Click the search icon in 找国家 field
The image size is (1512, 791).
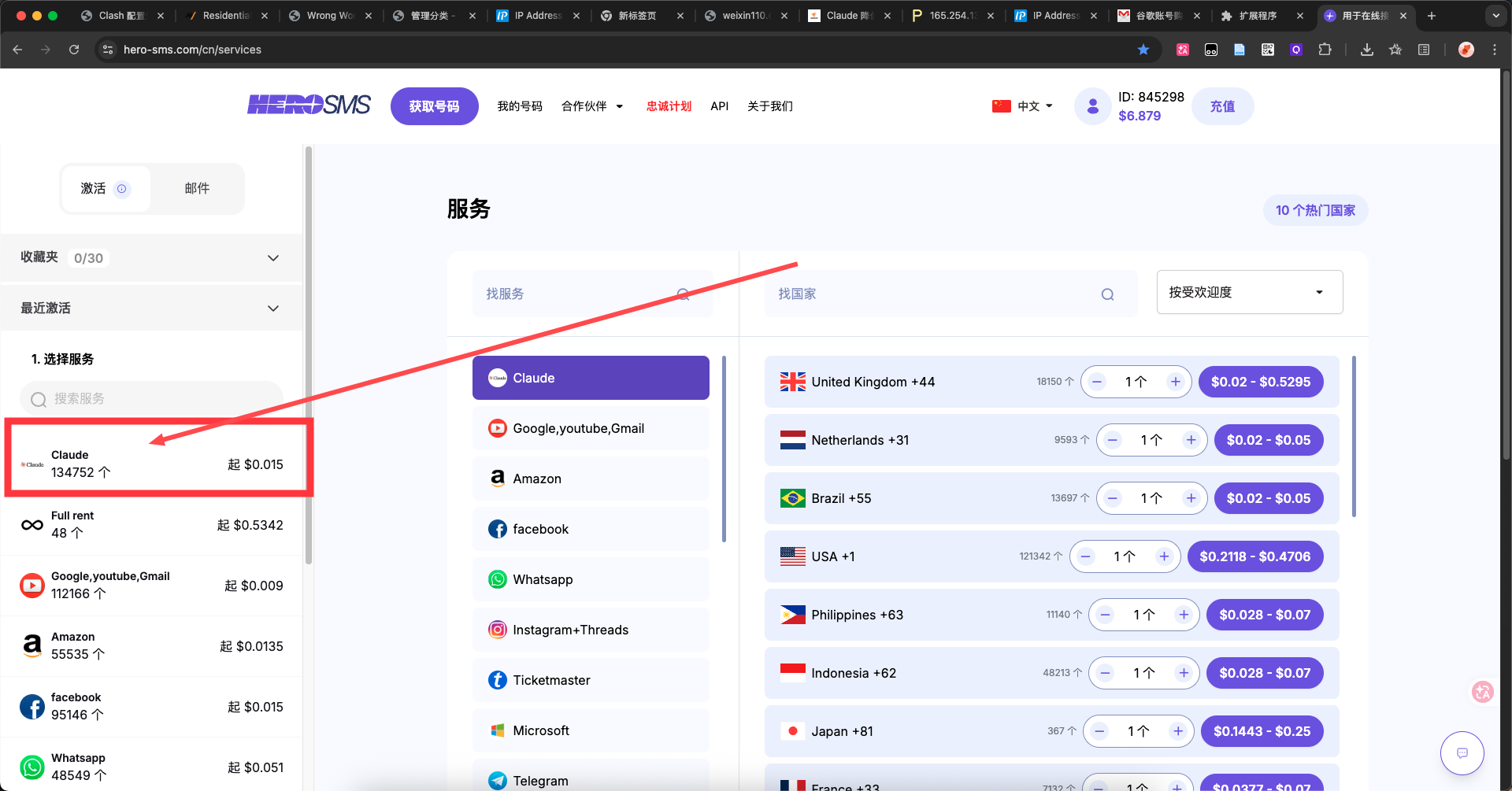pyautogui.click(x=1107, y=294)
